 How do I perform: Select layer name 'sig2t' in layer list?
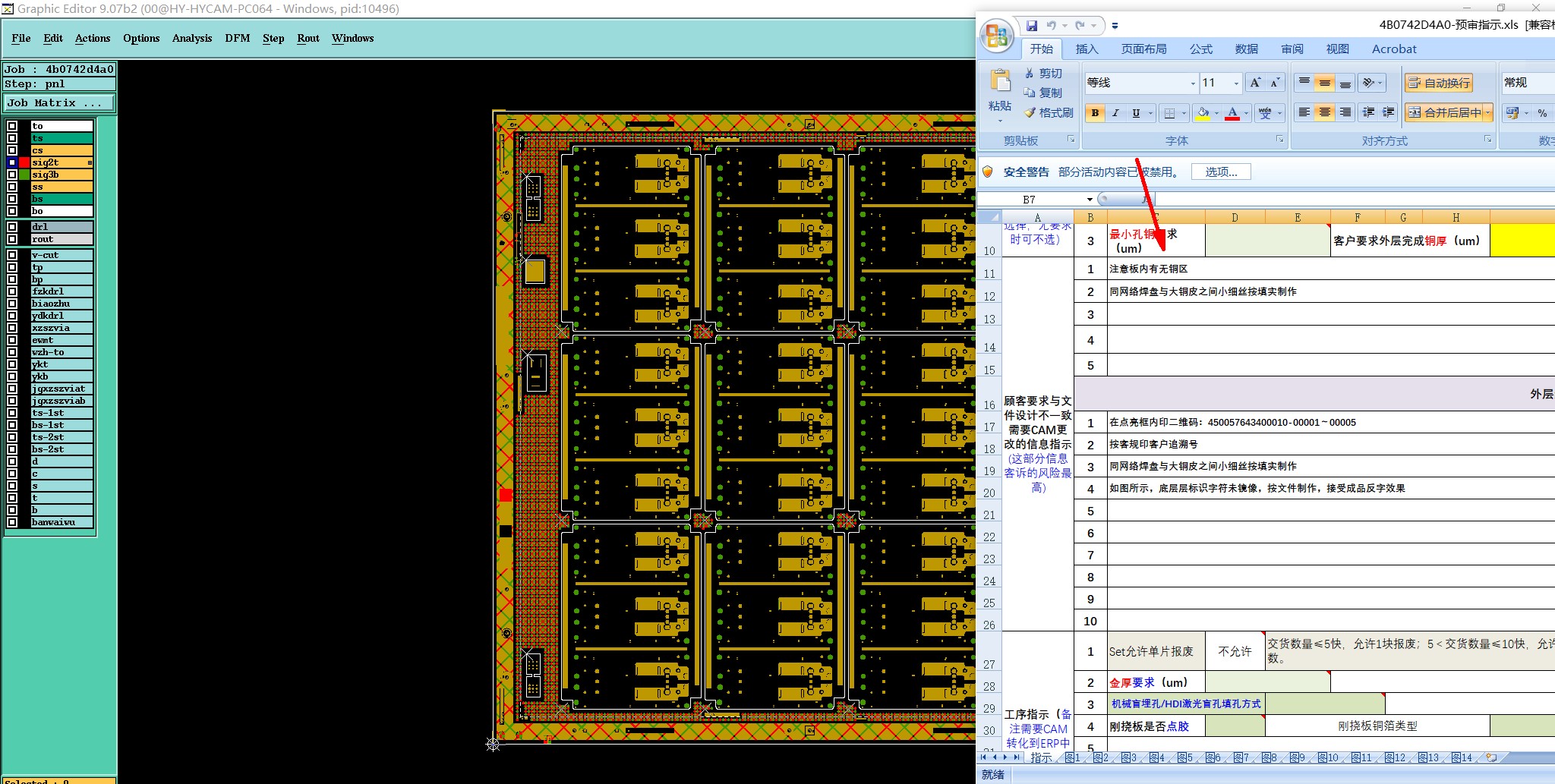point(62,162)
